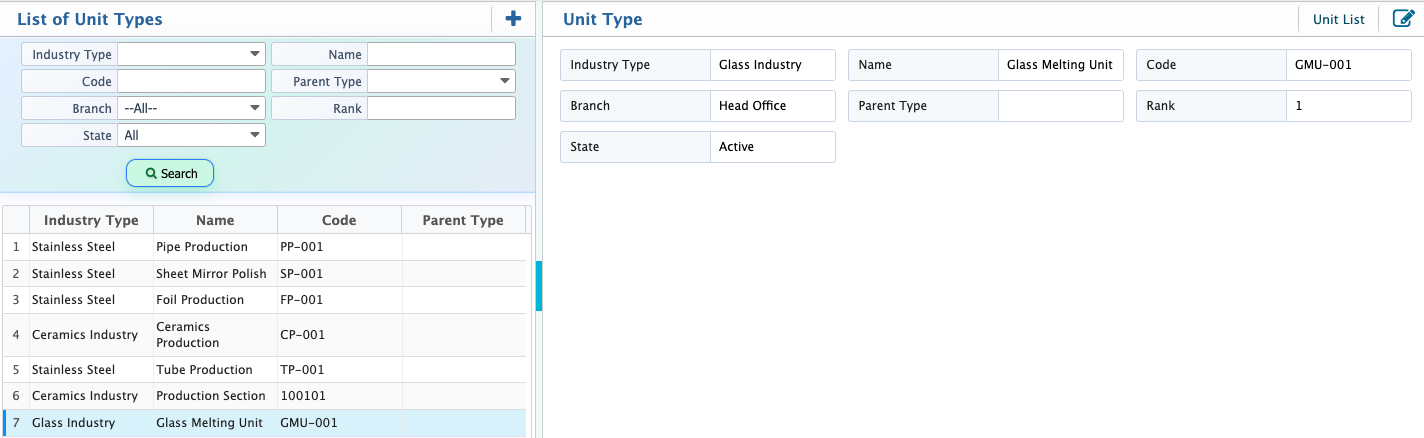The height and width of the screenshot is (438, 1424).
Task: Open the State filter dropdown
Action: click(191, 135)
